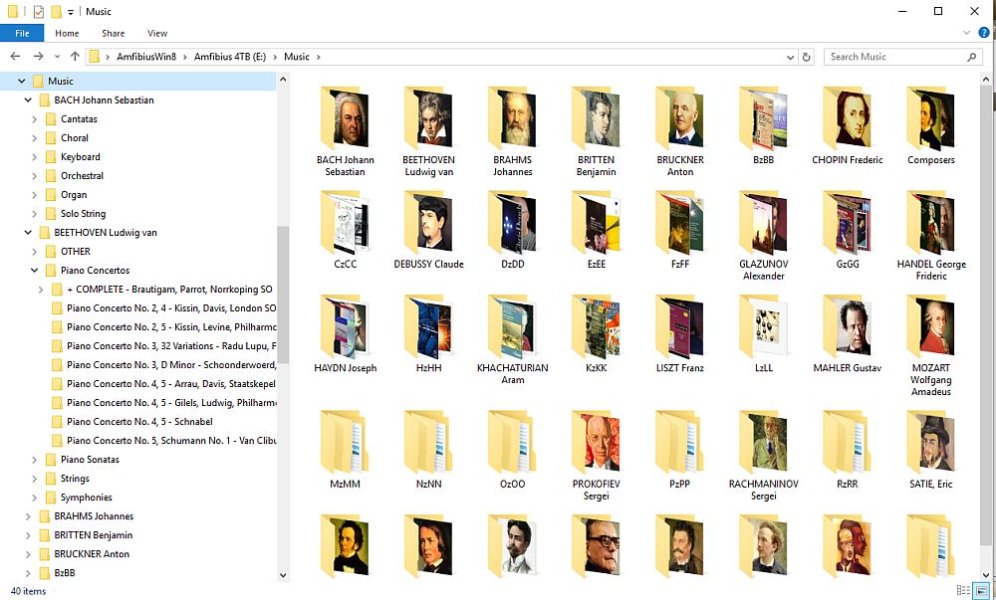Image resolution: width=996 pixels, height=600 pixels.
Task: Click the Back navigation arrow
Action: pos(15,57)
